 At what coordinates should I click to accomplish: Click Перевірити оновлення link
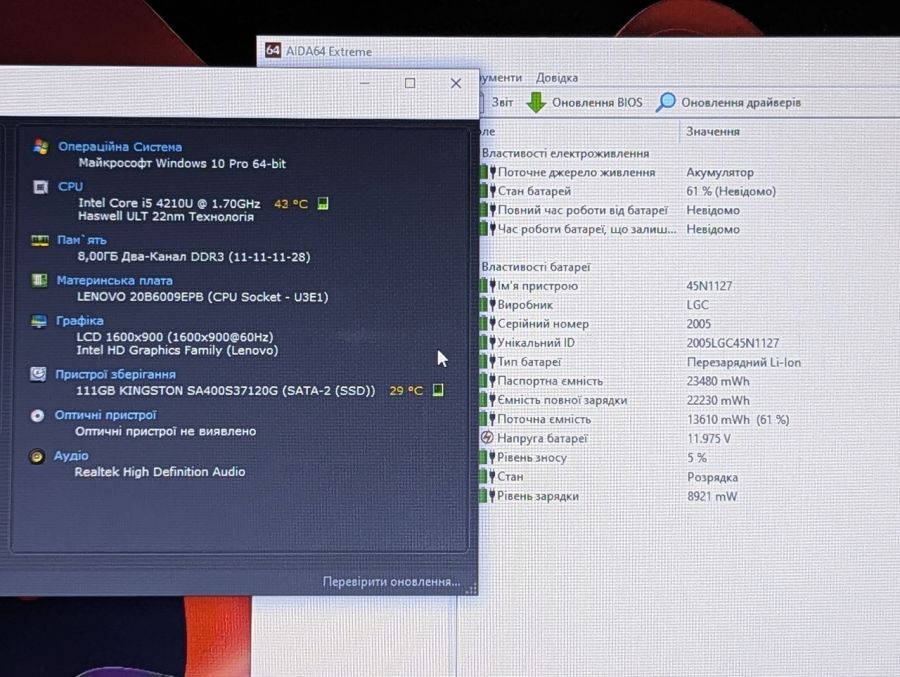point(391,582)
